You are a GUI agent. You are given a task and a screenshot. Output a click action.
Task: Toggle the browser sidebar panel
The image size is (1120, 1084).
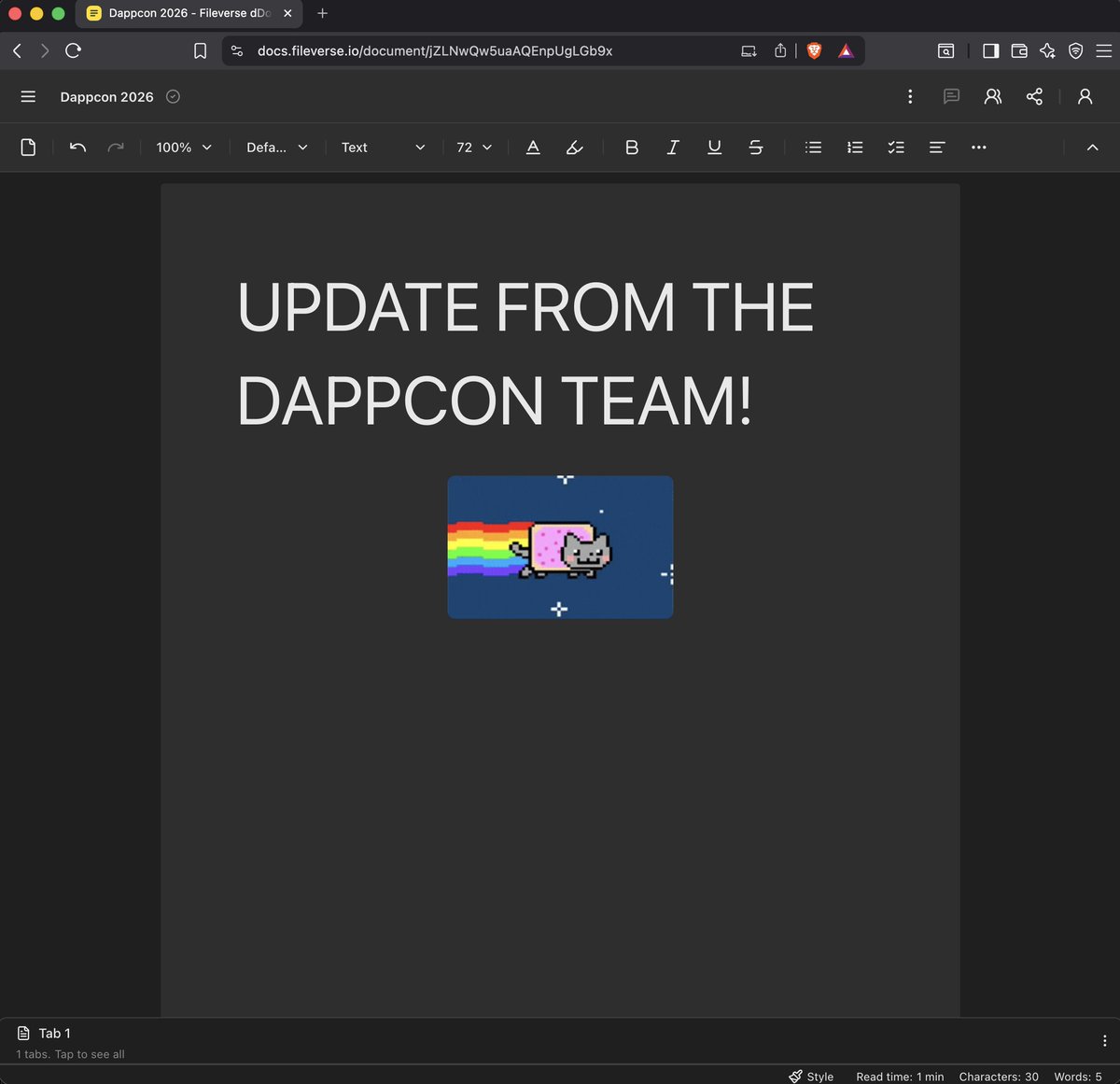pos(991,50)
